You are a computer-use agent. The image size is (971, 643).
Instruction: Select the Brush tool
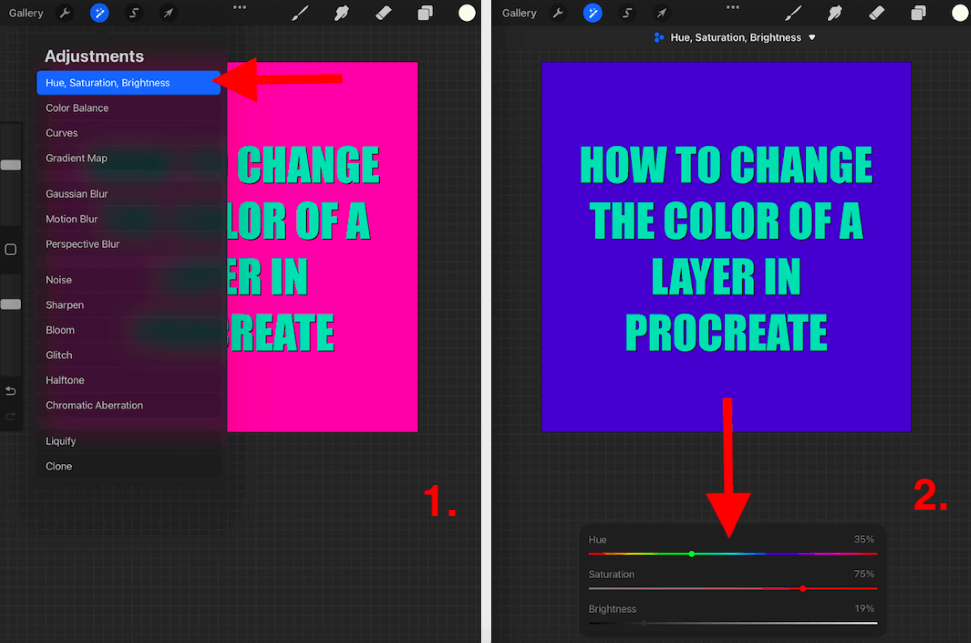(x=299, y=12)
